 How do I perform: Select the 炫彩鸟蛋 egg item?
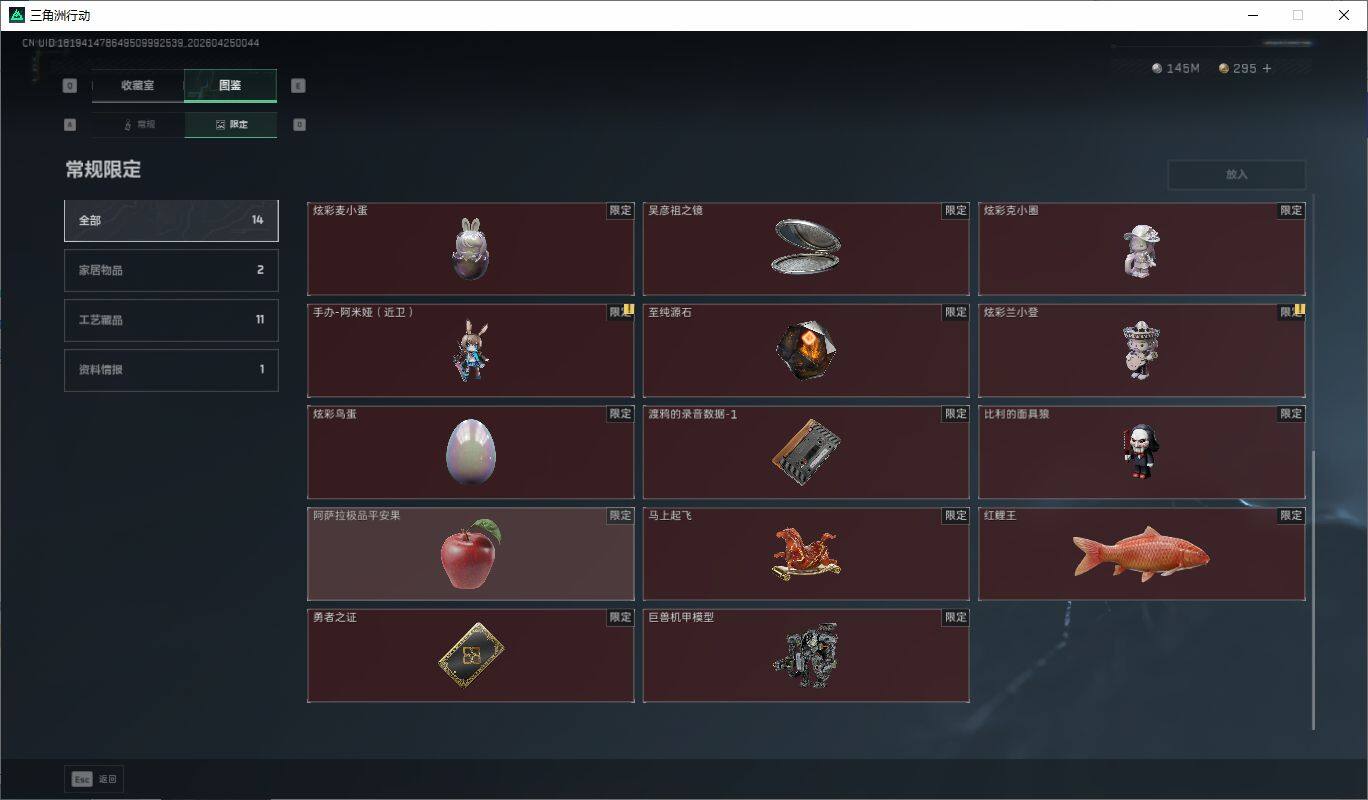(x=471, y=452)
